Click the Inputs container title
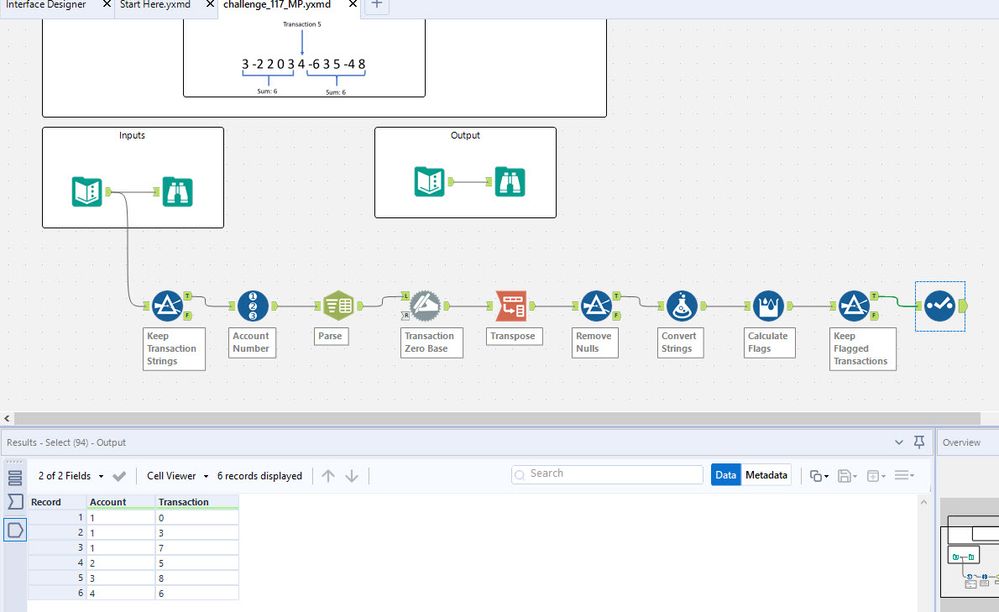 coord(132,135)
